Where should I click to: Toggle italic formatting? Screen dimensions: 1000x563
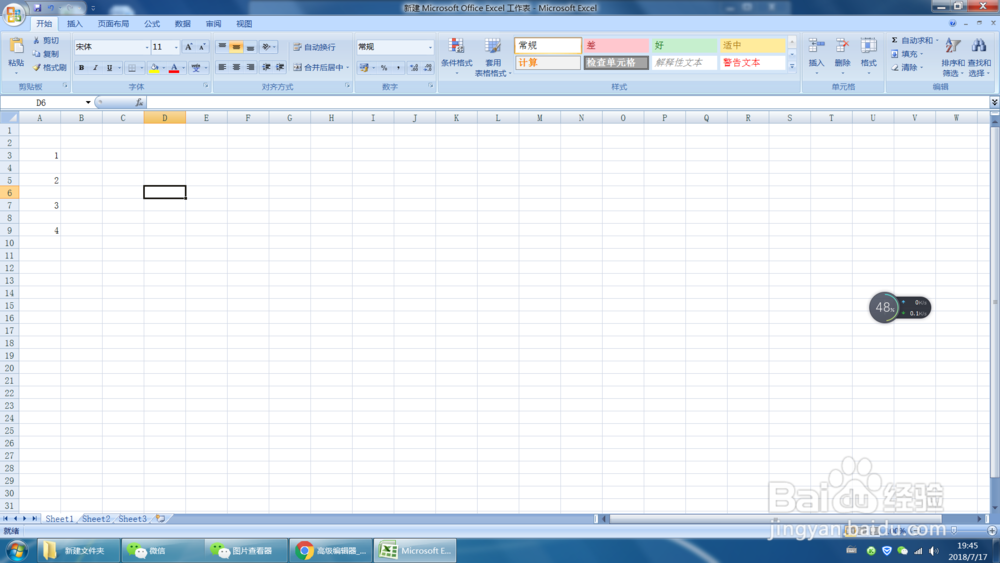96,68
